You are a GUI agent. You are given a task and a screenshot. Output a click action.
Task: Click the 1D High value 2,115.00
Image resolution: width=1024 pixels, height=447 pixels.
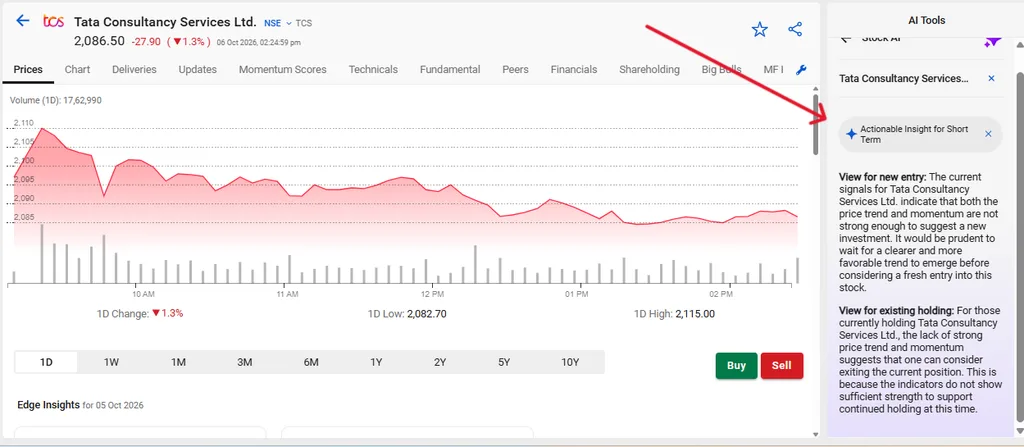pyautogui.click(x=695, y=314)
